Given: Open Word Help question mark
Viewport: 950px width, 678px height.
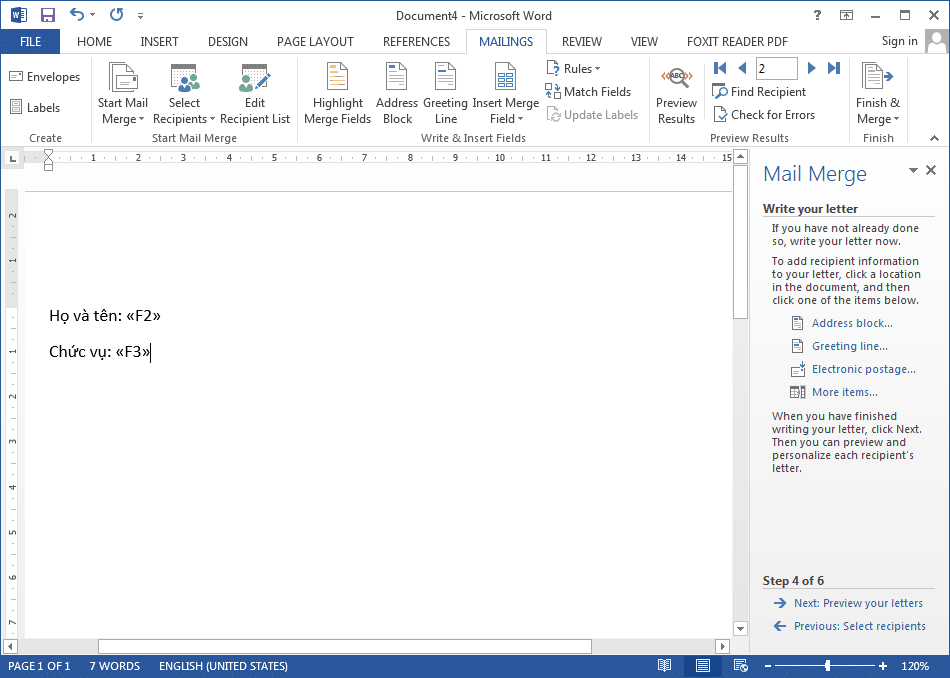Looking at the screenshot, I should [817, 15].
